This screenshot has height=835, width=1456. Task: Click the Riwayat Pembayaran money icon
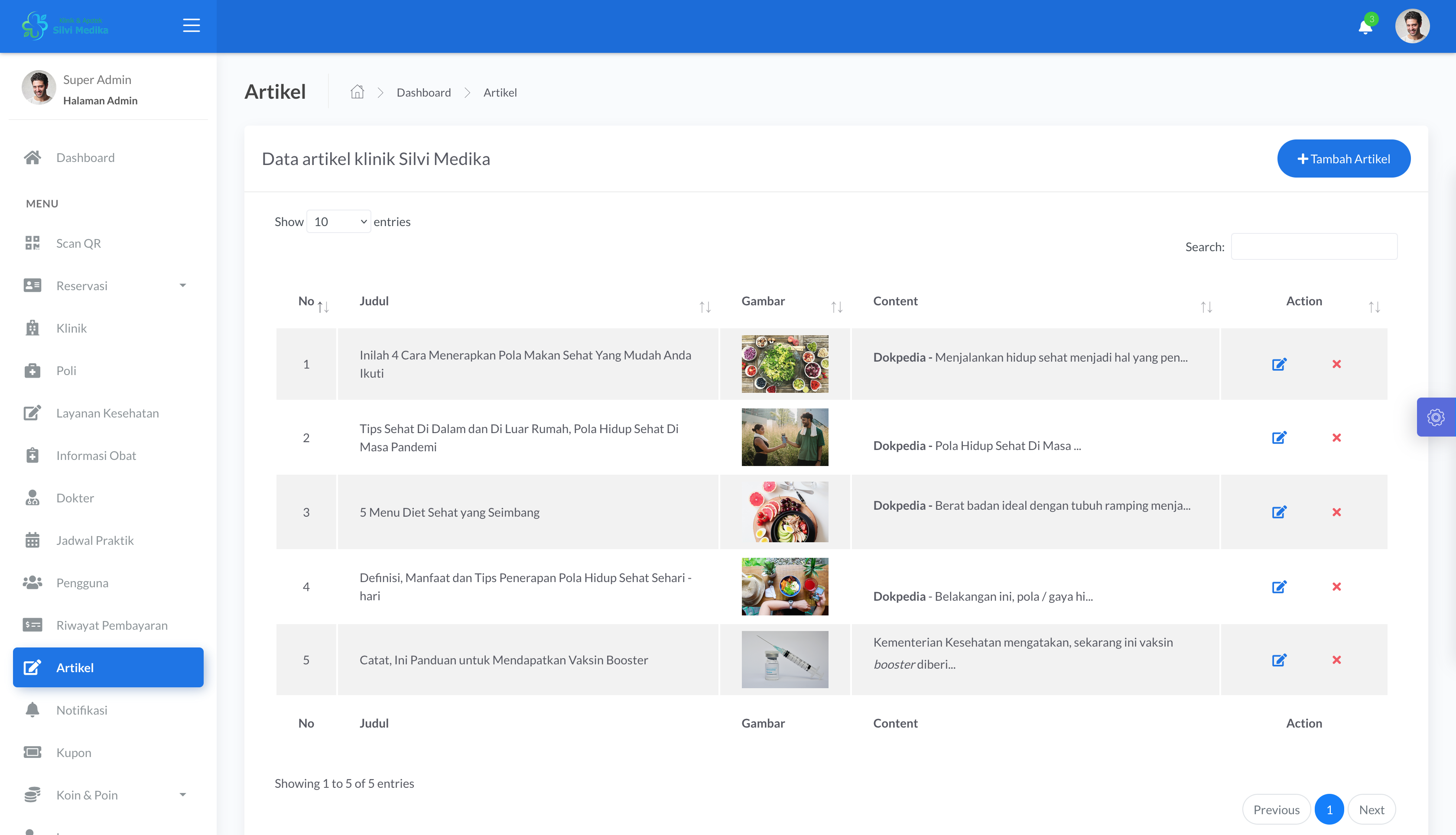(32, 625)
